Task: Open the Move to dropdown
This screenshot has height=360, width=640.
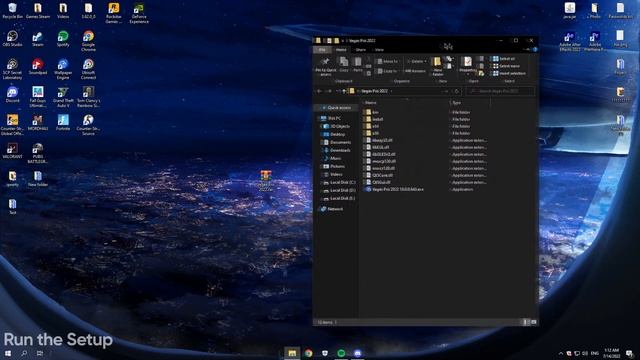Action: click(x=388, y=62)
